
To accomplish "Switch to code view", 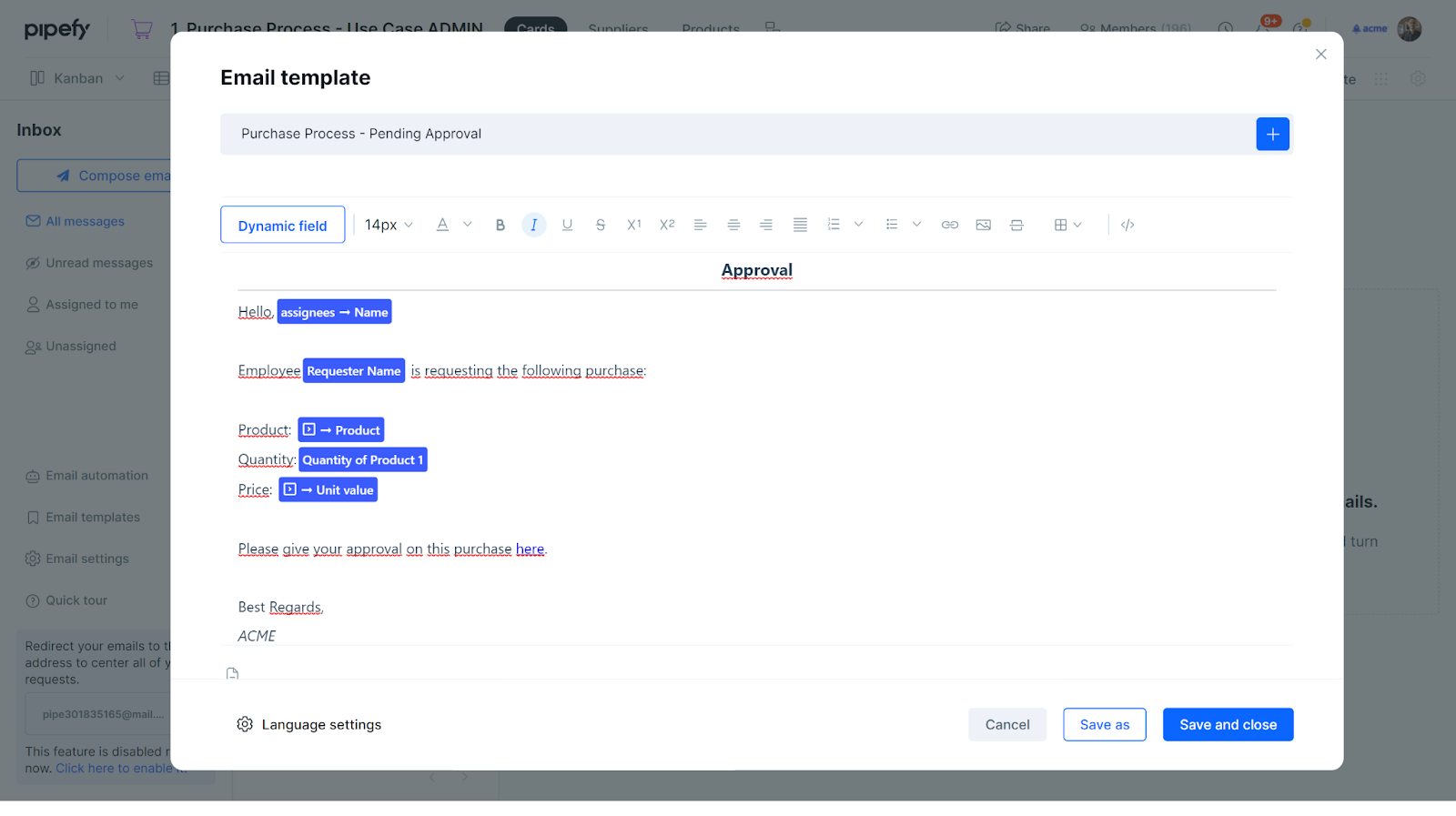I will tap(1127, 225).
